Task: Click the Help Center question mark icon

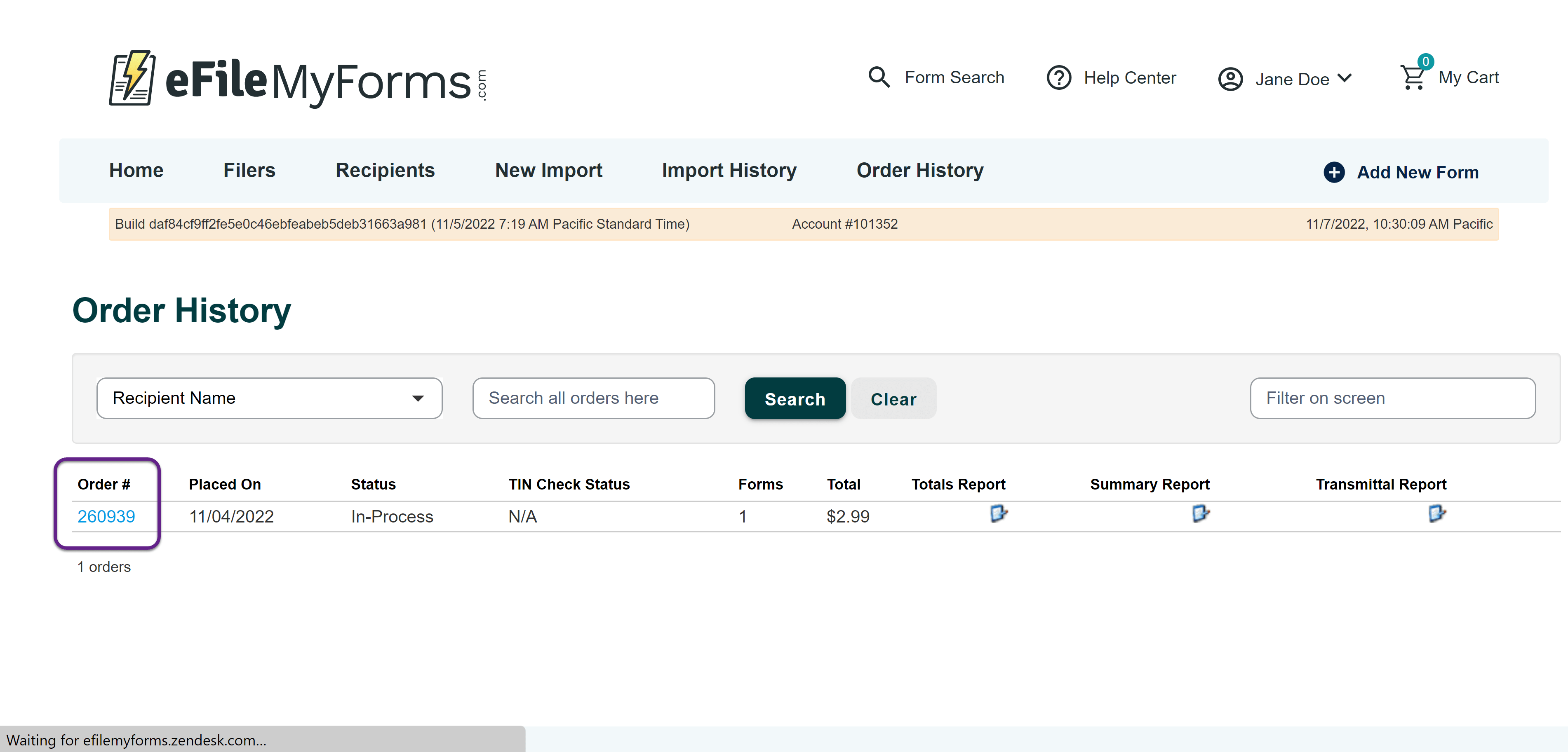Action: pyautogui.click(x=1058, y=78)
